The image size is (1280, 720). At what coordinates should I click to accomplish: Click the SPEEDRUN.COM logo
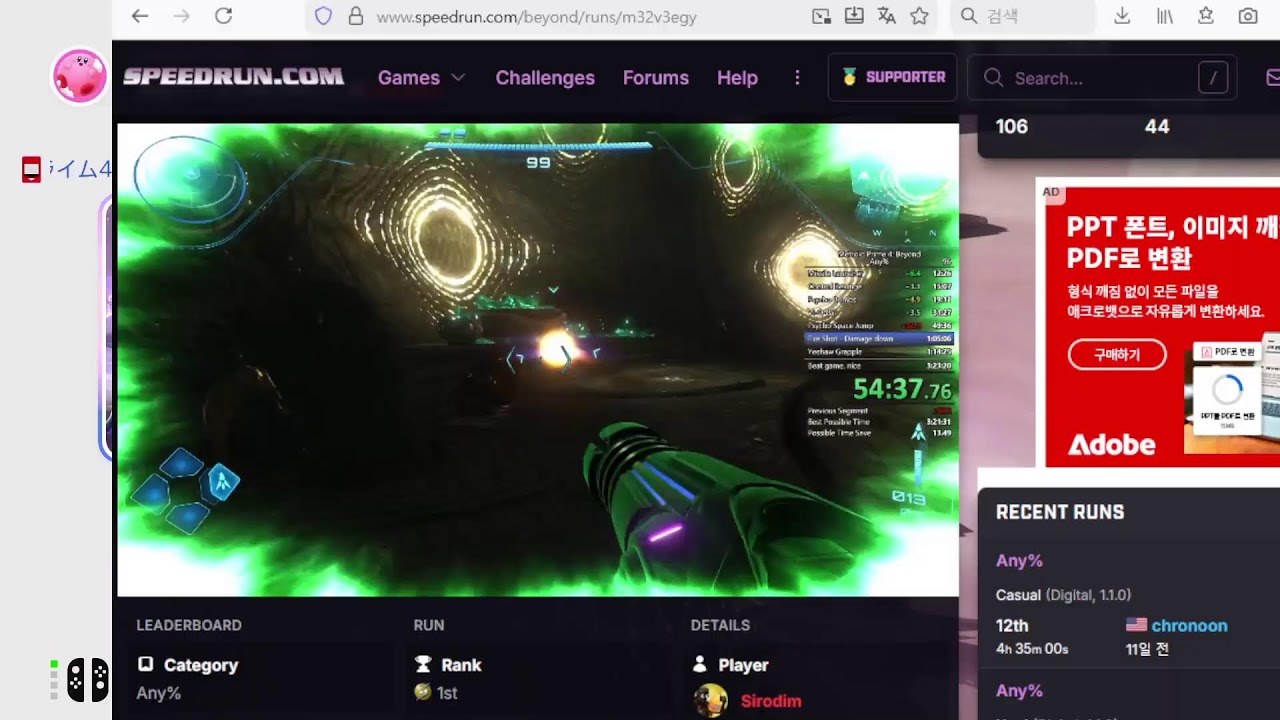(234, 77)
